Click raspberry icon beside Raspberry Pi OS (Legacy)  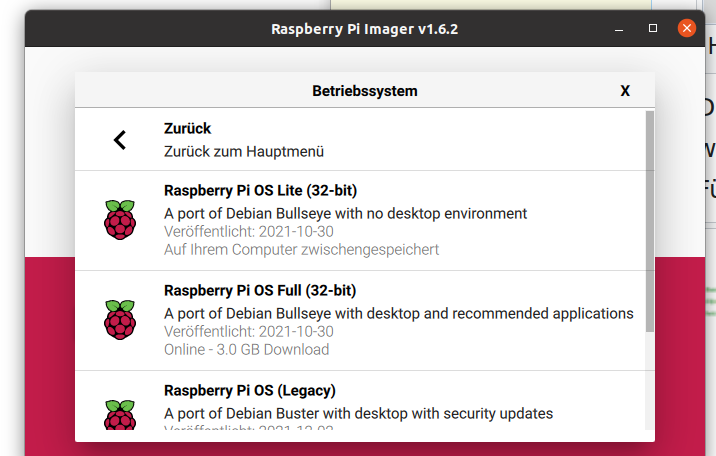(x=120, y=417)
